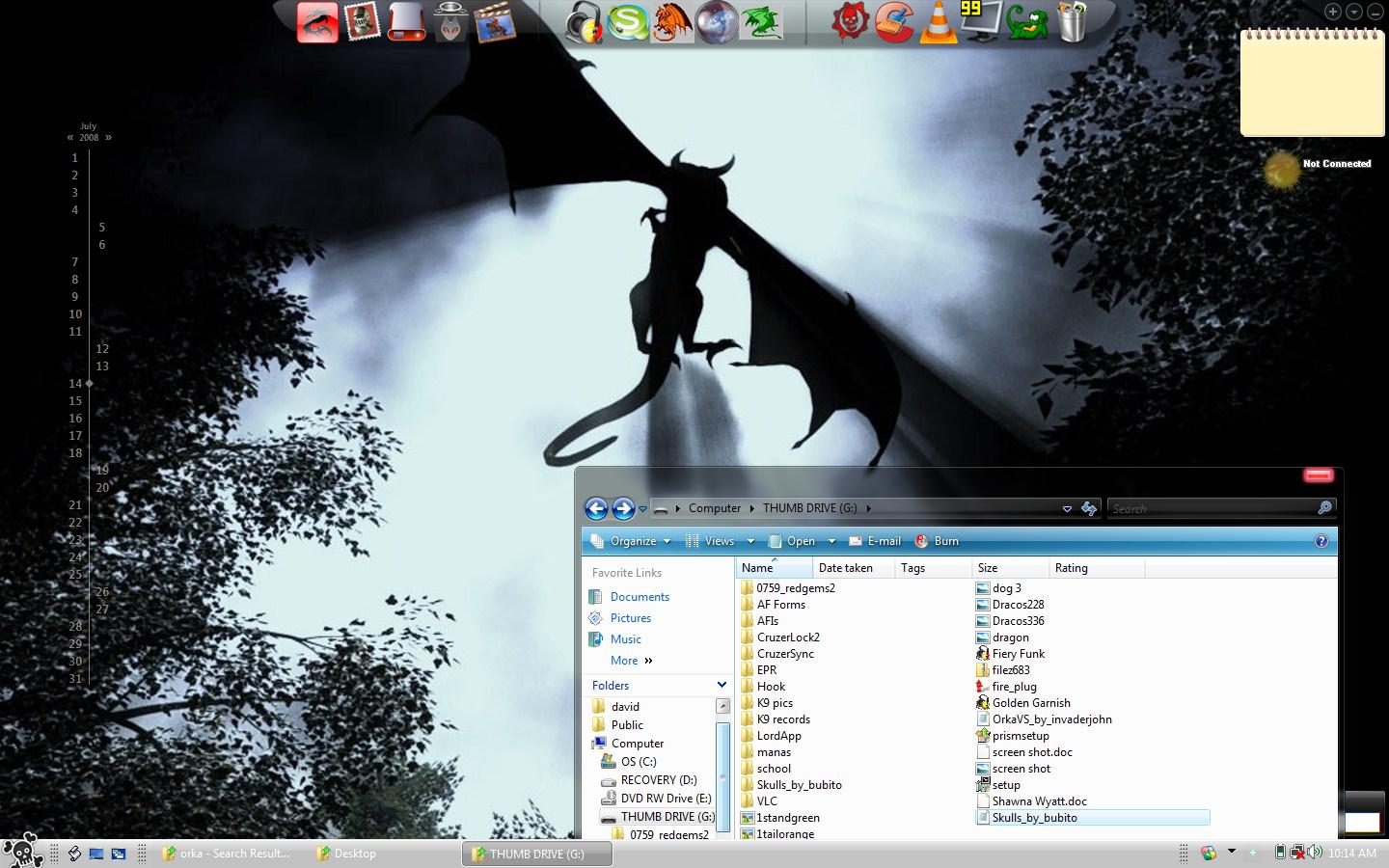The image size is (1389, 868).
Task: Open the Views dropdown arrow
Action: 750,541
